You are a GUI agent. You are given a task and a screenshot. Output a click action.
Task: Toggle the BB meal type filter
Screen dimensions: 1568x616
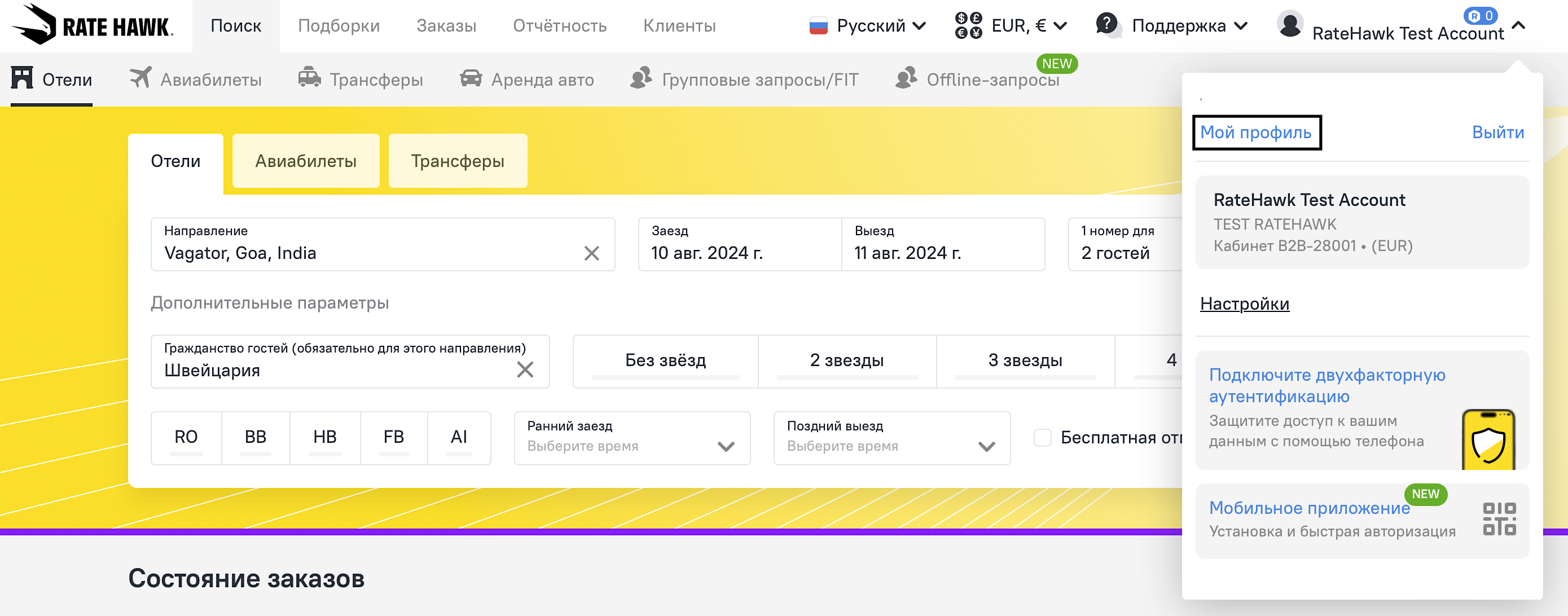point(256,437)
